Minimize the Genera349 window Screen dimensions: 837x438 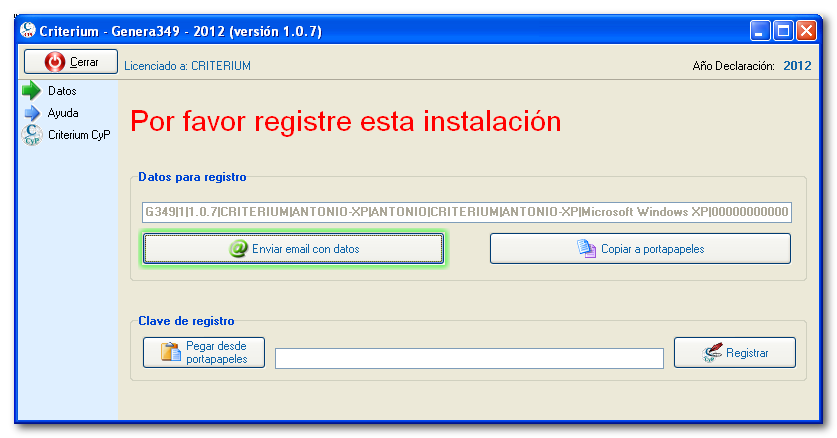tap(760, 31)
